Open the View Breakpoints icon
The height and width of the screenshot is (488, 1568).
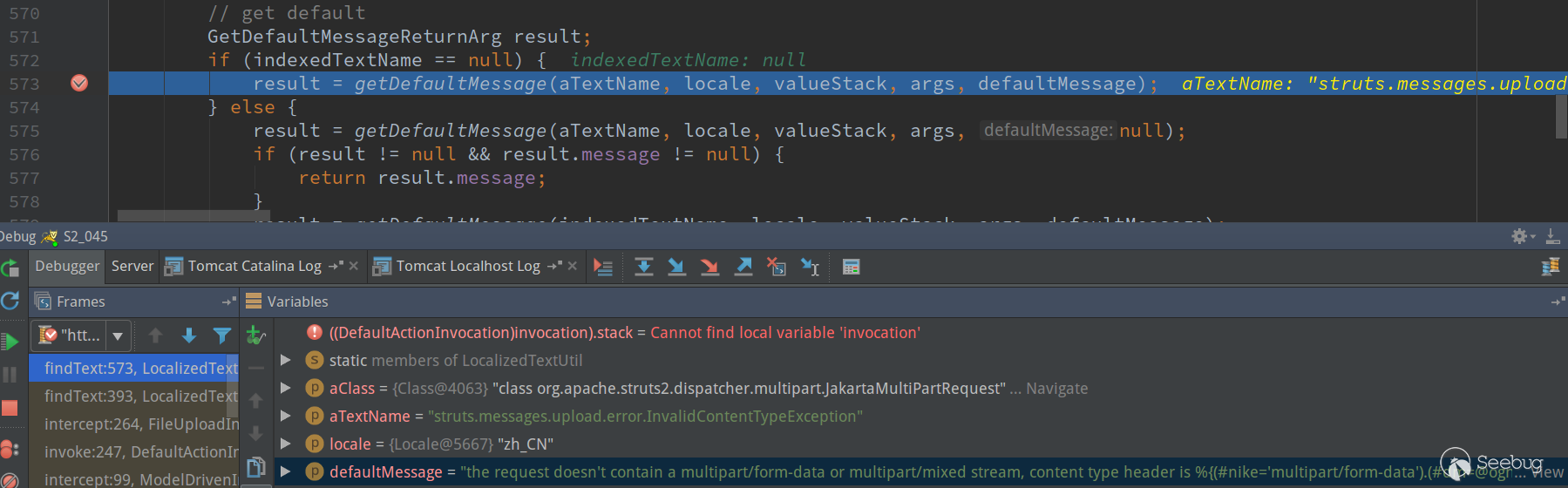(10, 449)
